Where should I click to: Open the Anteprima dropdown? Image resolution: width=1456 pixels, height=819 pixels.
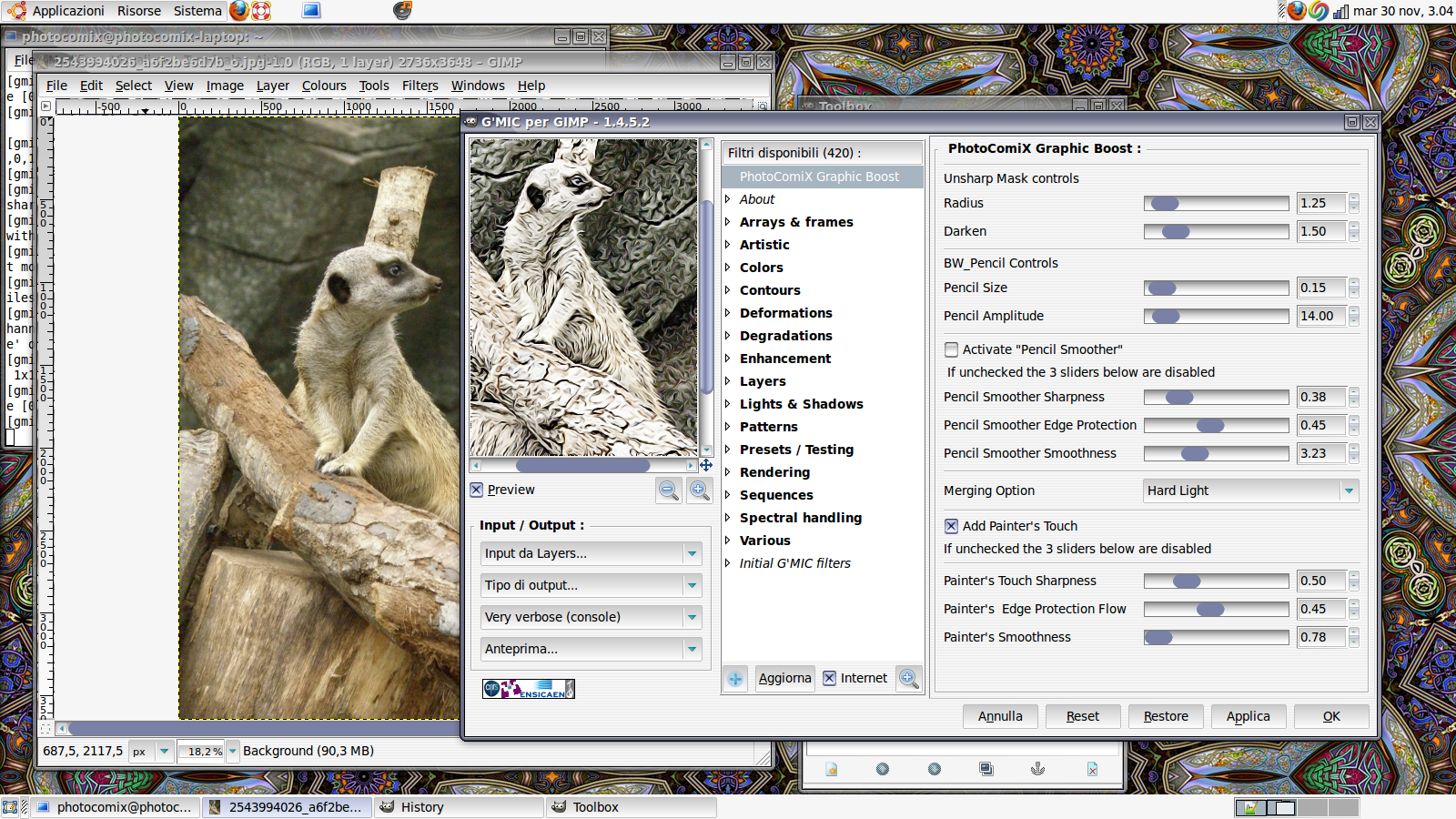point(591,649)
